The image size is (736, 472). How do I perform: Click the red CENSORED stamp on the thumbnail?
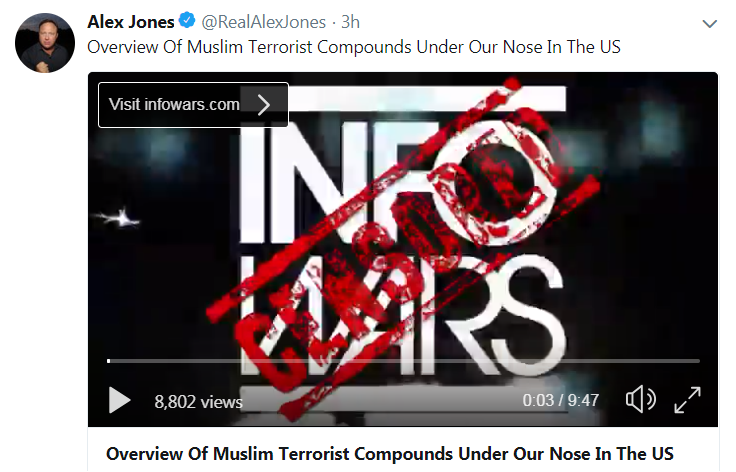(404, 249)
